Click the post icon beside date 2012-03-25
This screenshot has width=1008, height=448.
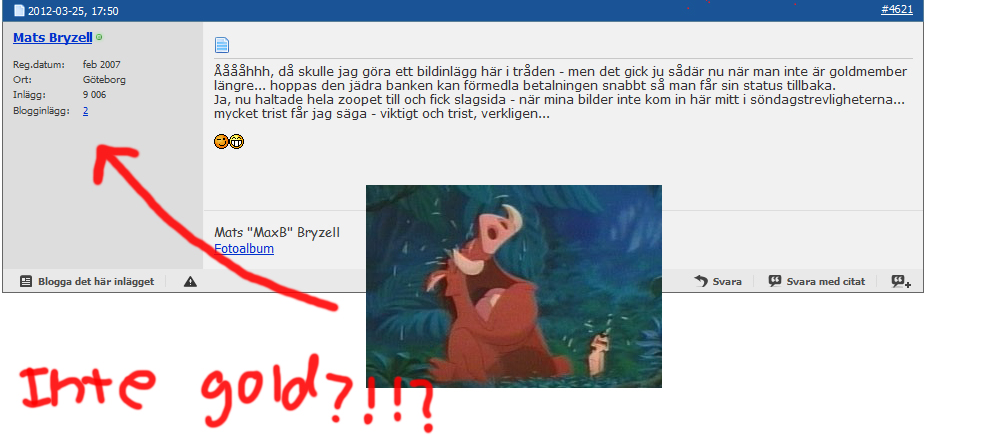point(19,11)
